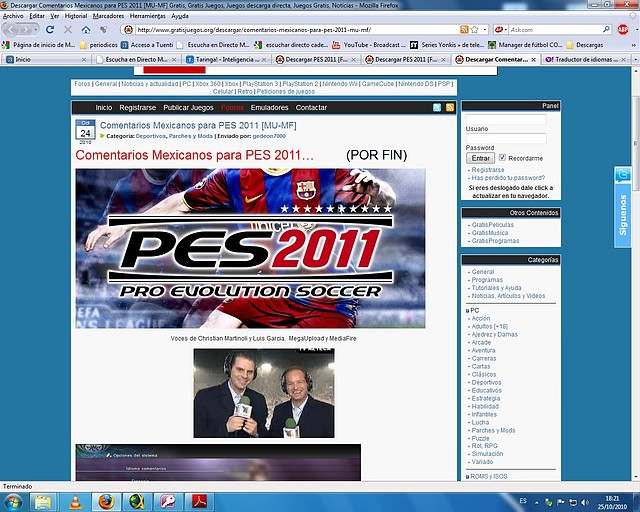Close the Traductor de idiomas tab

(x=623, y=60)
